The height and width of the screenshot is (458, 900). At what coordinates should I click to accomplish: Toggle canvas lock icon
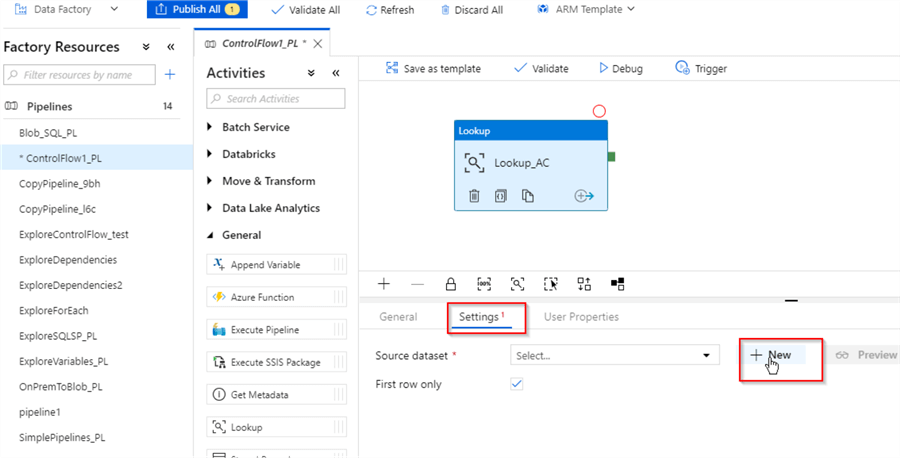[451, 284]
